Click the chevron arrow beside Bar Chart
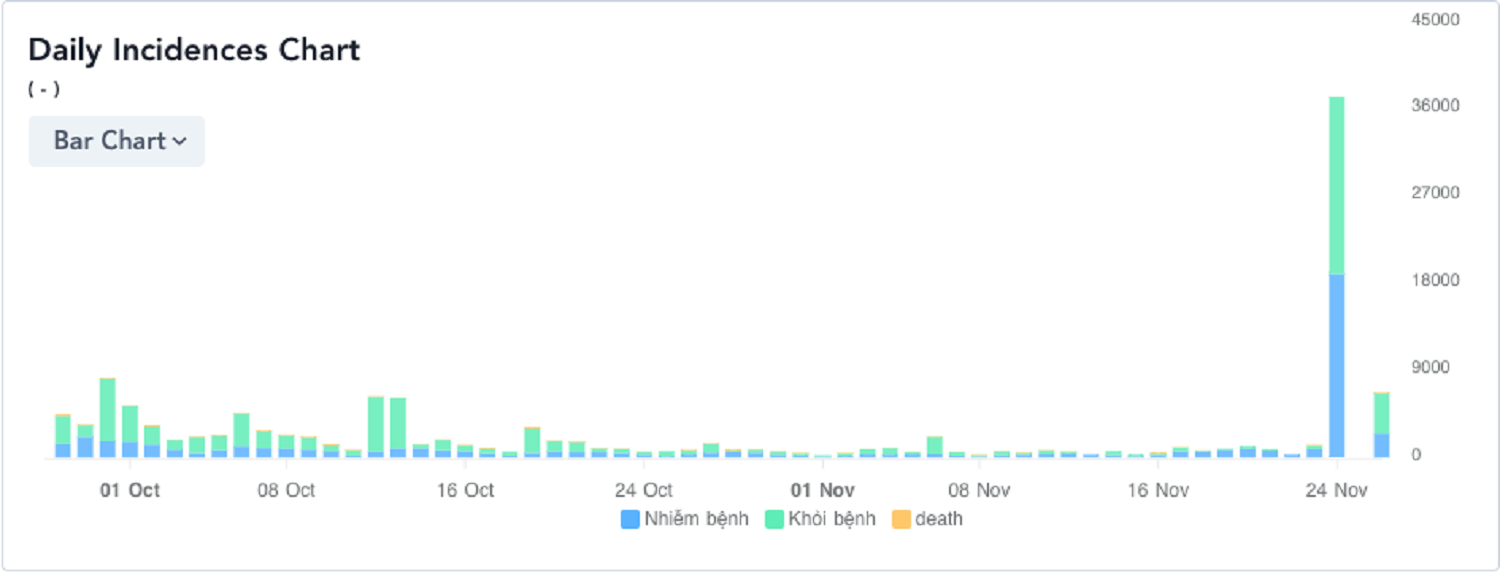1500x573 pixels. click(179, 142)
